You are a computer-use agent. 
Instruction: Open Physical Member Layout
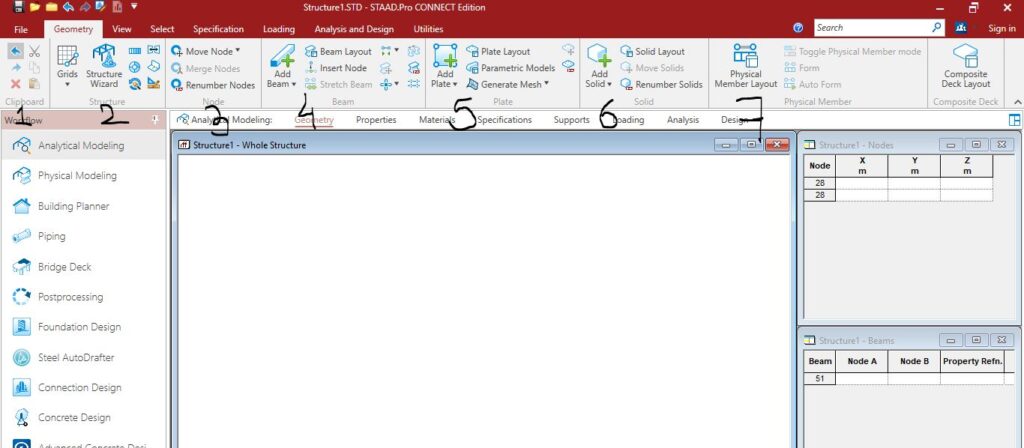[746, 67]
